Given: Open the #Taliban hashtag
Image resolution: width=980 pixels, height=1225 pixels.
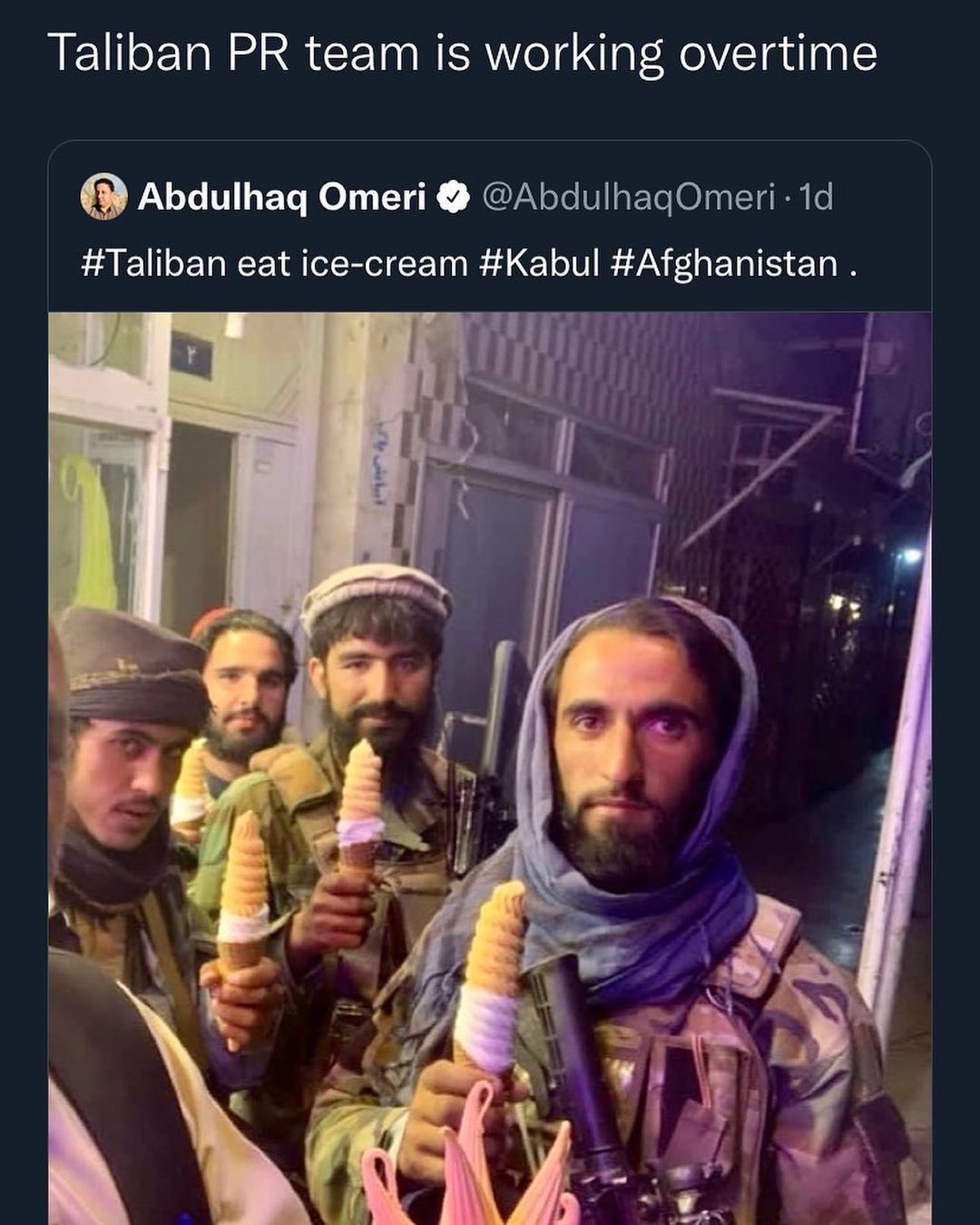Looking at the screenshot, I should [153, 264].
